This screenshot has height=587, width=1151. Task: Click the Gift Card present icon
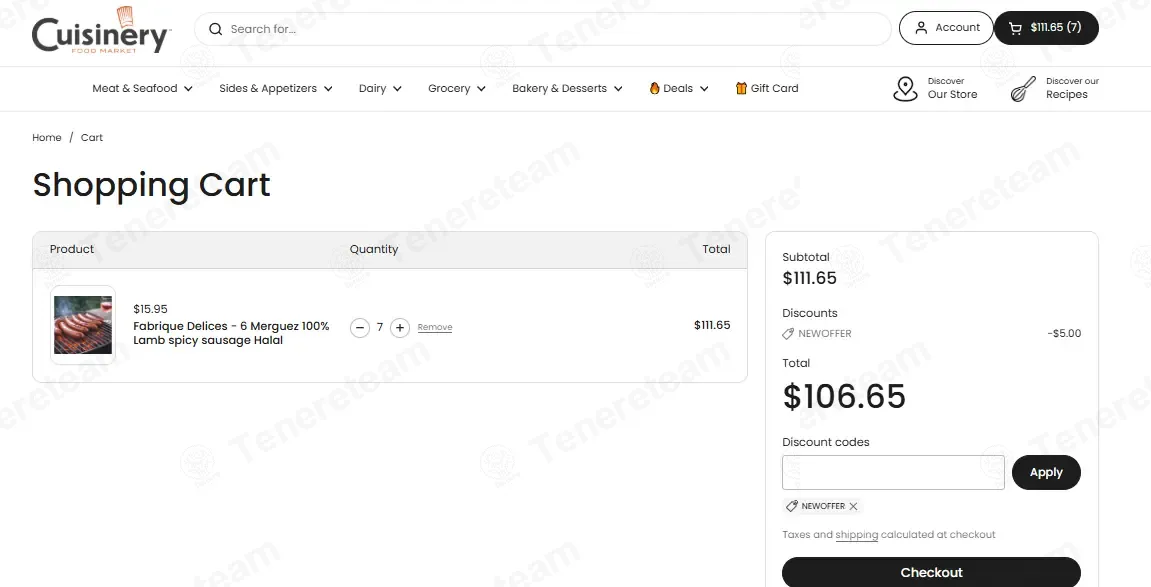tap(741, 88)
